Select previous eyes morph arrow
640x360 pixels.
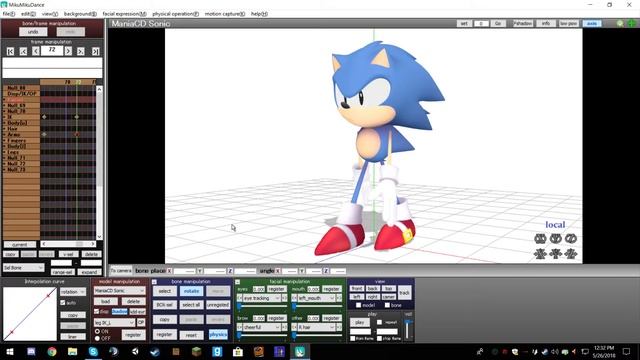tap(240, 298)
